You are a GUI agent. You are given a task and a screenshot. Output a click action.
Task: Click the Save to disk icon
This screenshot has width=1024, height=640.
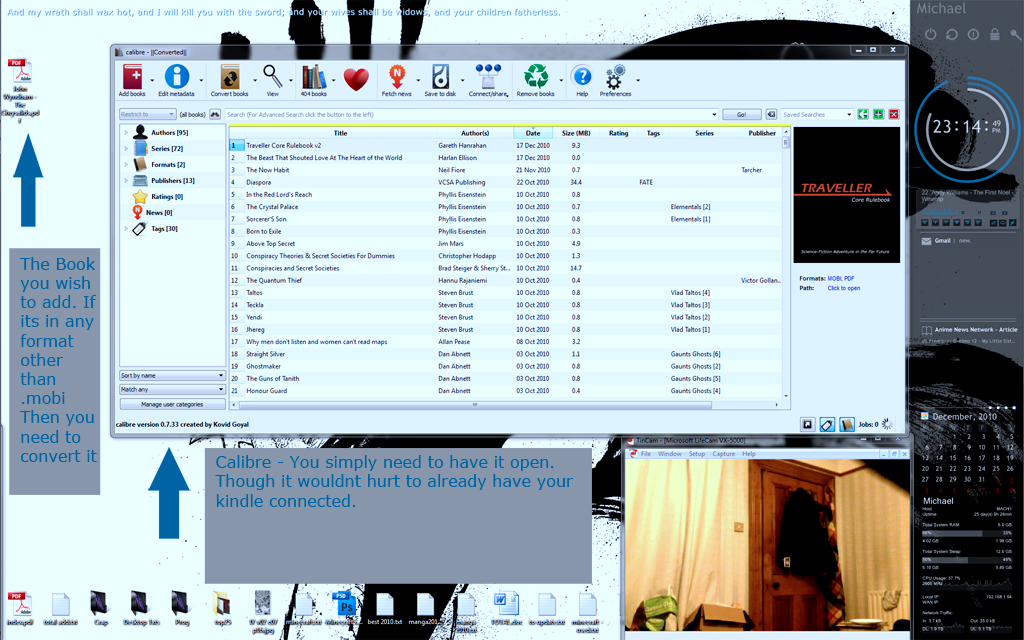coord(441,77)
